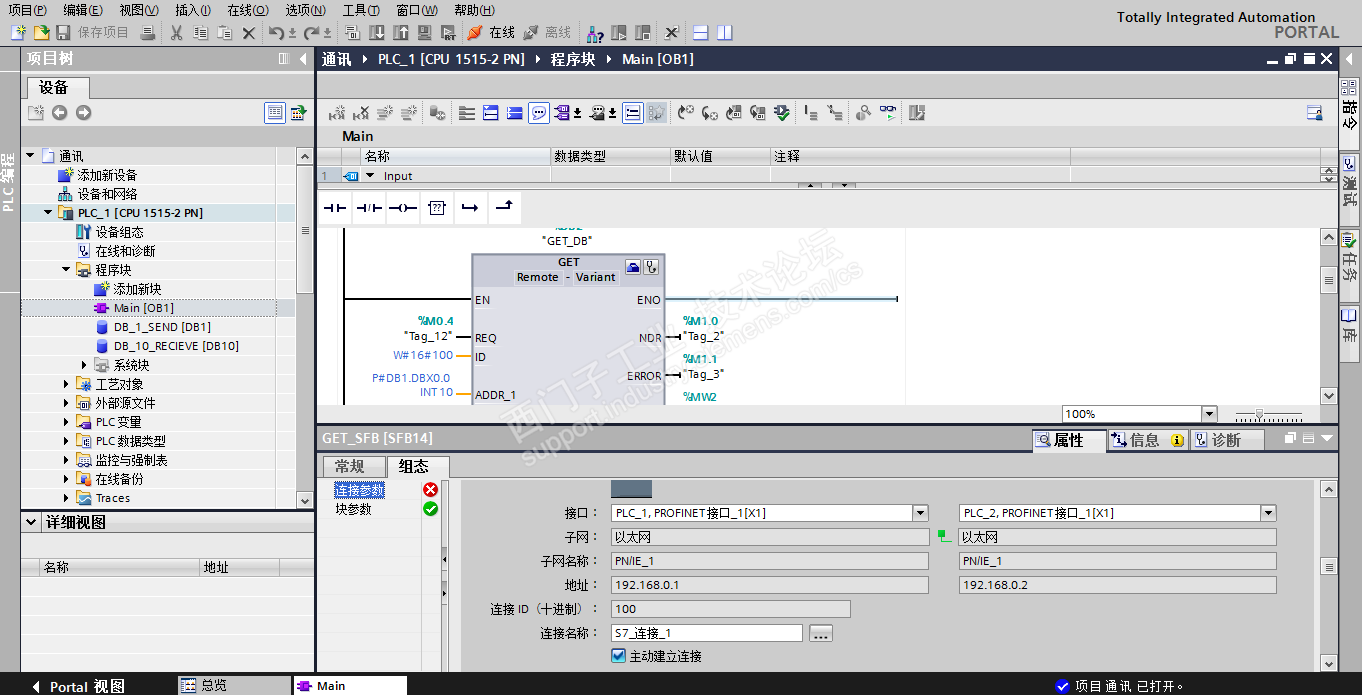This screenshot has height=695, width=1362.
Task: Collapse the Input section in the interface table
Action: pyautogui.click(x=369, y=176)
